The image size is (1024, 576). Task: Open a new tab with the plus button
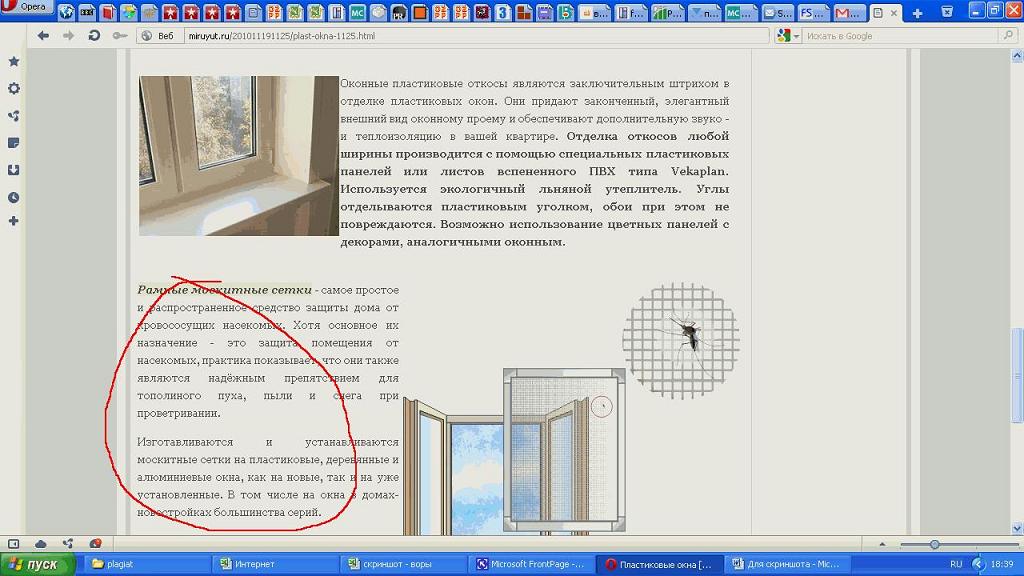(x=917, y=12)
